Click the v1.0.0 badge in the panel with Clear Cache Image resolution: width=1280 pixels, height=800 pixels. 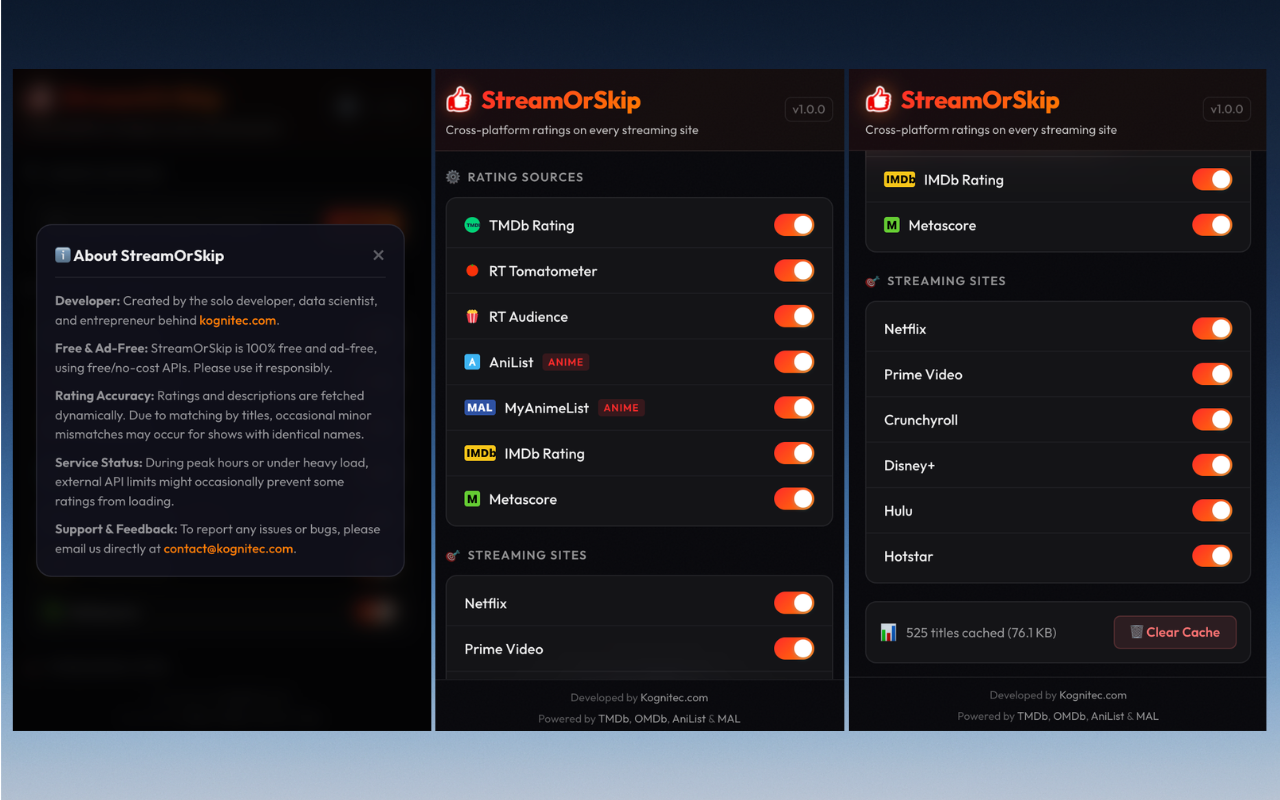tap(1227, 110)
